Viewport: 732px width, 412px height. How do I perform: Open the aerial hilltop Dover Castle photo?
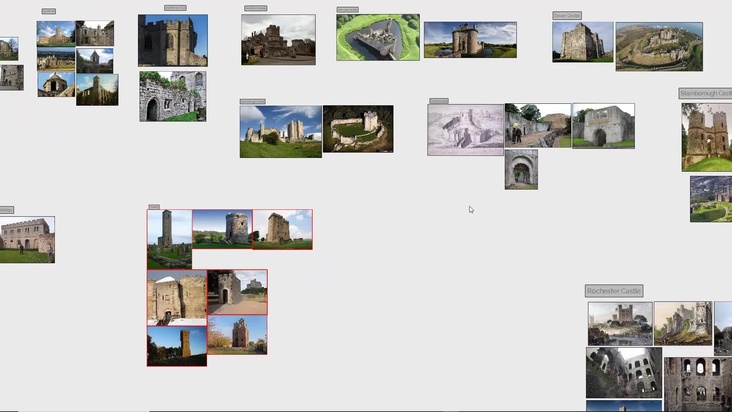point(658,46)
